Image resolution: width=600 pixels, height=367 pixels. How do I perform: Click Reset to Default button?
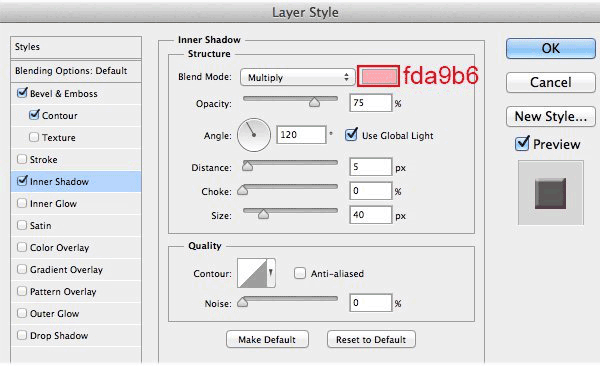(x=371, y=339)
